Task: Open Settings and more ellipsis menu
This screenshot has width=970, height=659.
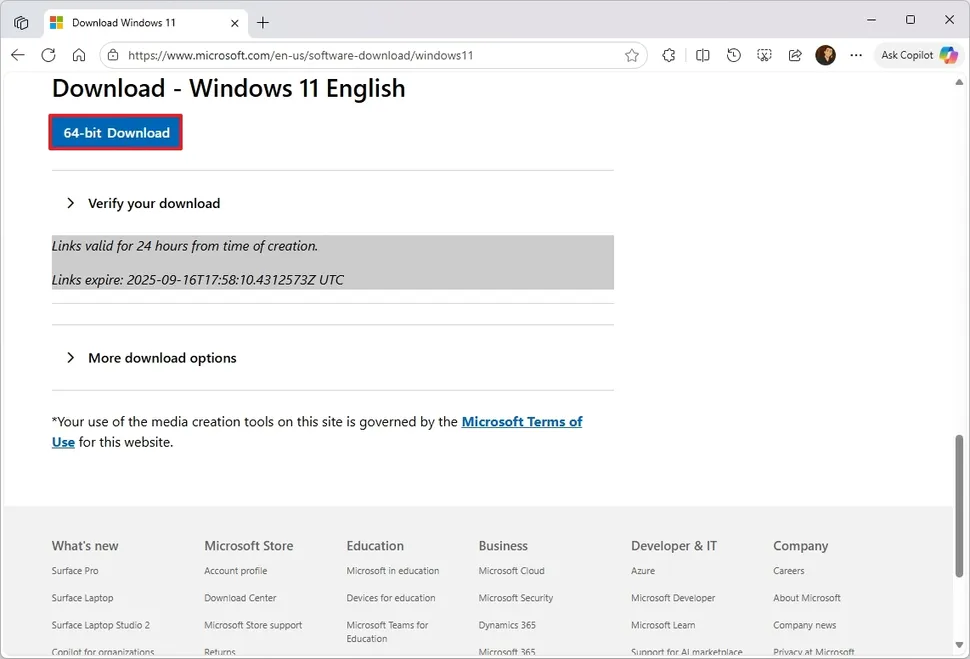Action: 856,56
